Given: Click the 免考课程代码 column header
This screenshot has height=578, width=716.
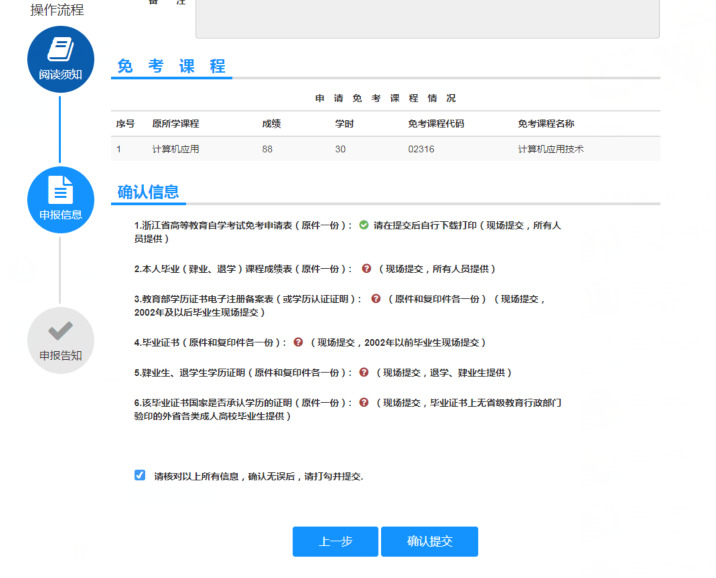Looking at the screenshot, I should pos(435,124).
